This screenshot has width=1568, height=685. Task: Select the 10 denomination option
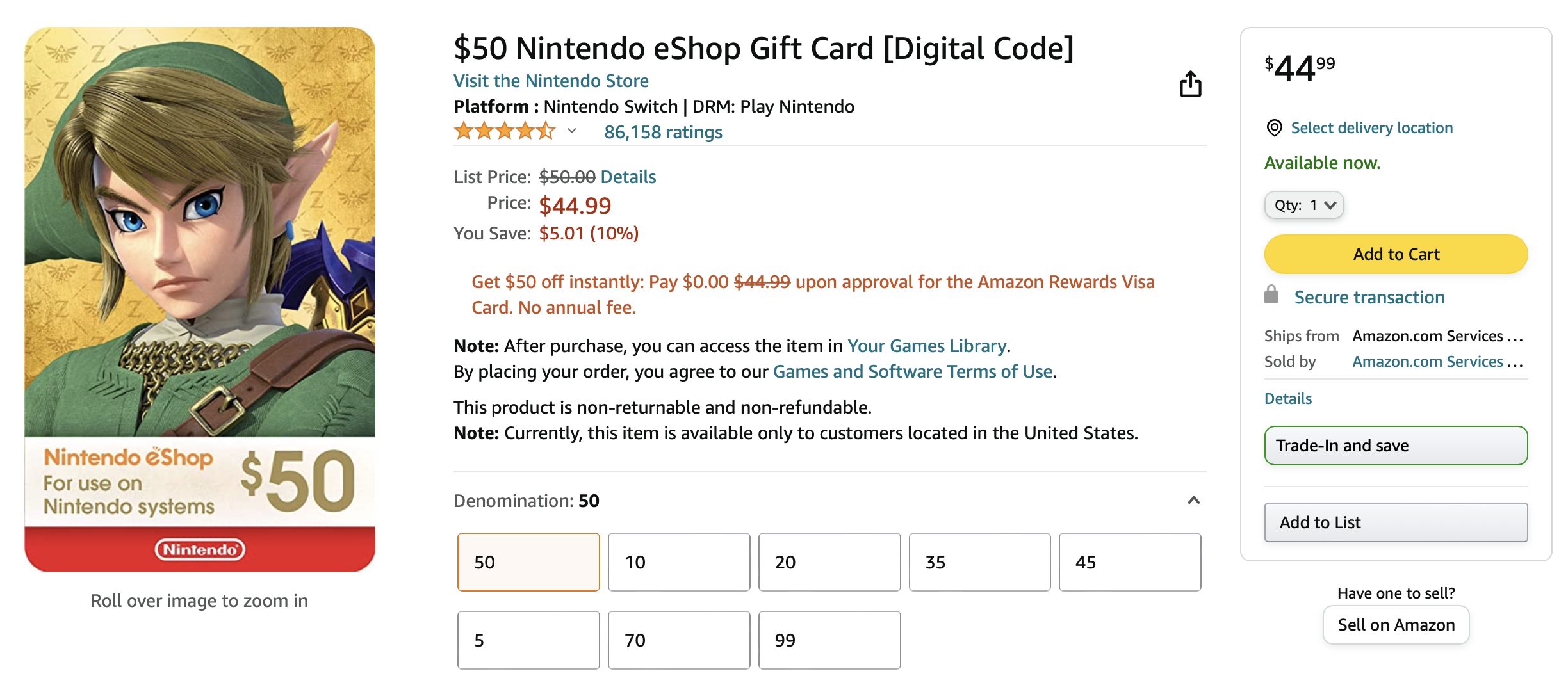[x=679, y=562]
